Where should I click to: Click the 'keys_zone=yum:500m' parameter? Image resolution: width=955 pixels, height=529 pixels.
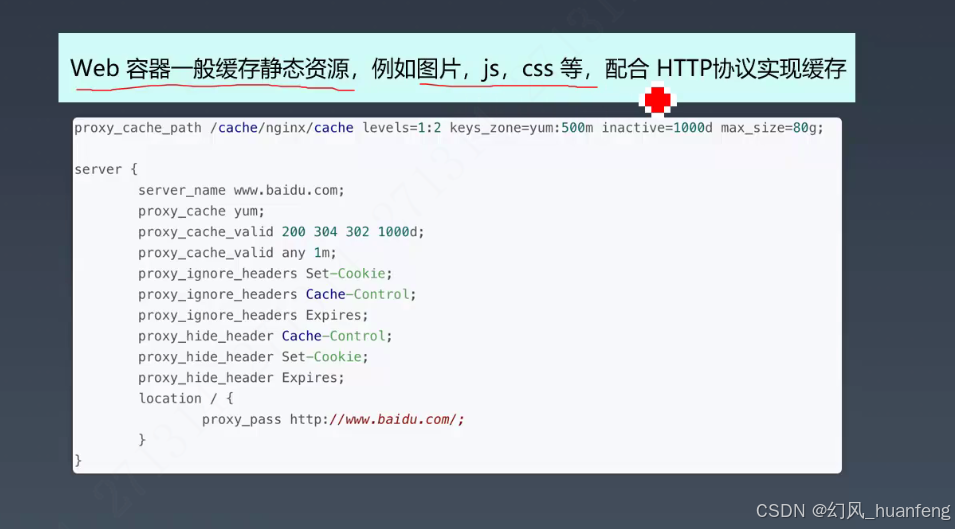coord(521,128)
